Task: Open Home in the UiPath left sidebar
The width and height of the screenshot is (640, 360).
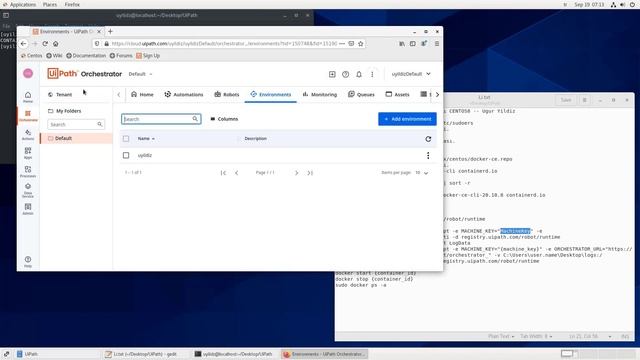Action: pos(28,97)
